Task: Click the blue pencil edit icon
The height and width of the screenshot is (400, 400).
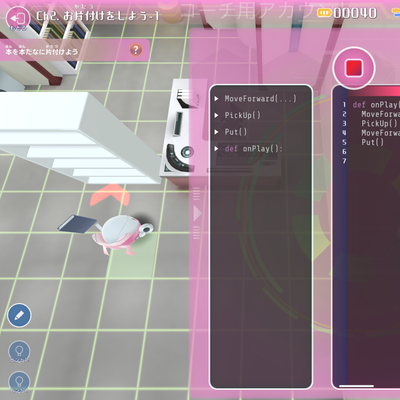Action: click(19, 315)
